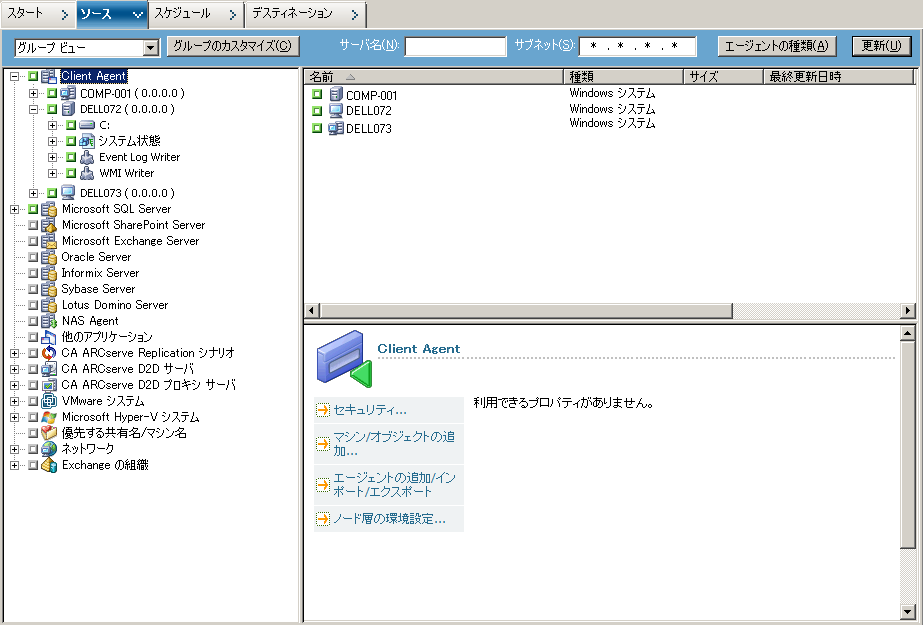The image size is (923, 625).
Task: Click the WMI Writer icon
Action: [x=87, y=173]
